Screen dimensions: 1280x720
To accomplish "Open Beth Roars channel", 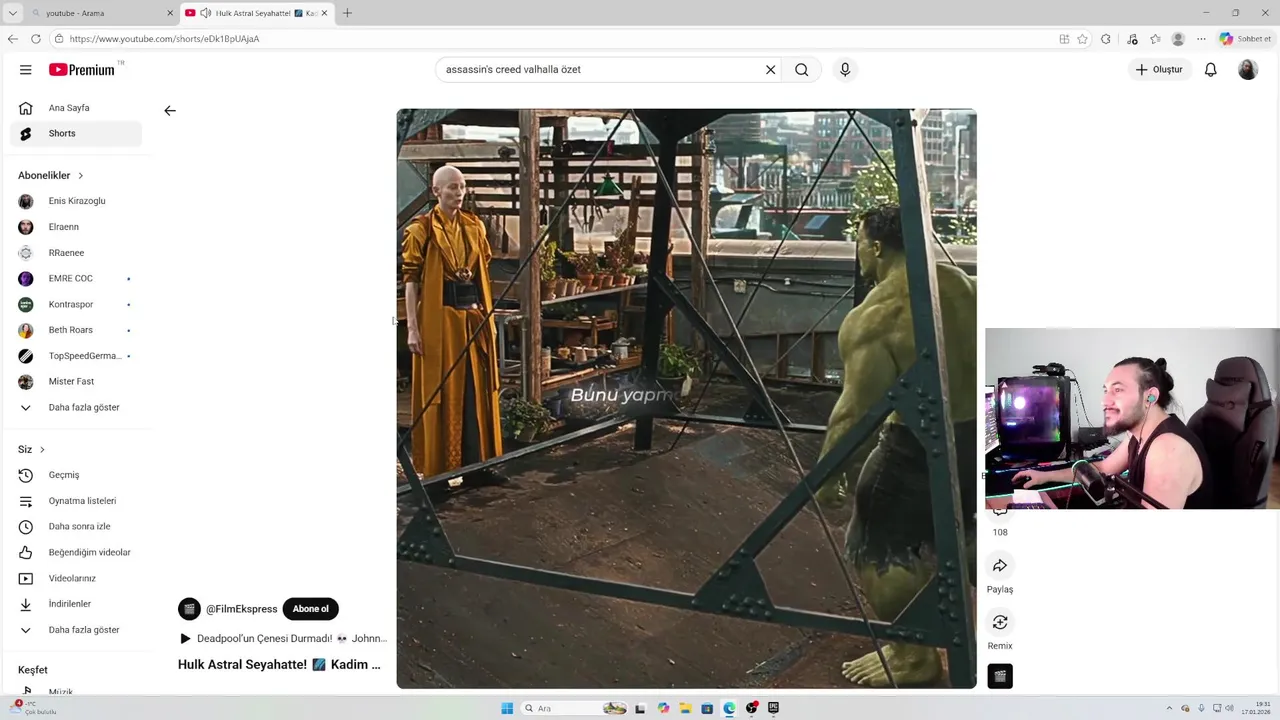I will point(76,330).
